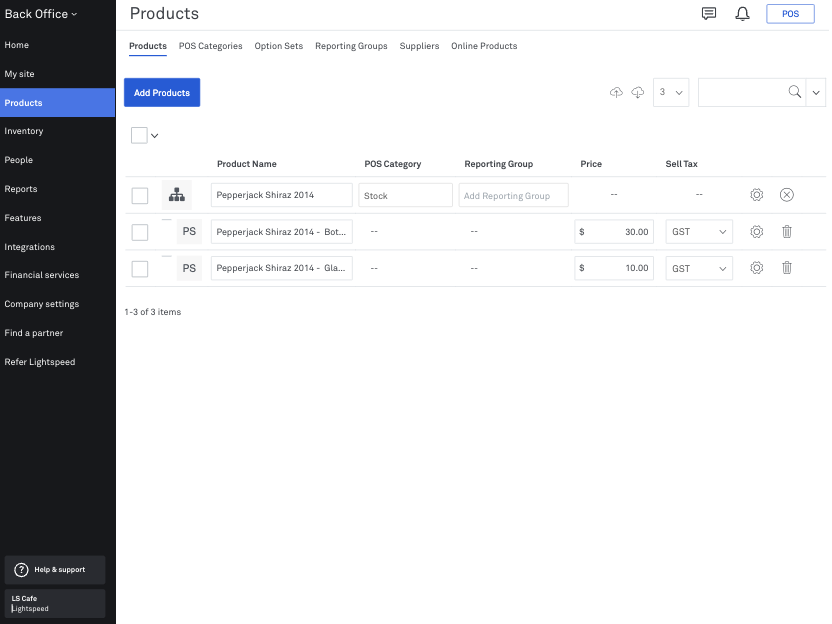Delete the $10.00 Glass variant with trash icon
Viewport: 832px width, 624px height.
[x=787, y=268]
